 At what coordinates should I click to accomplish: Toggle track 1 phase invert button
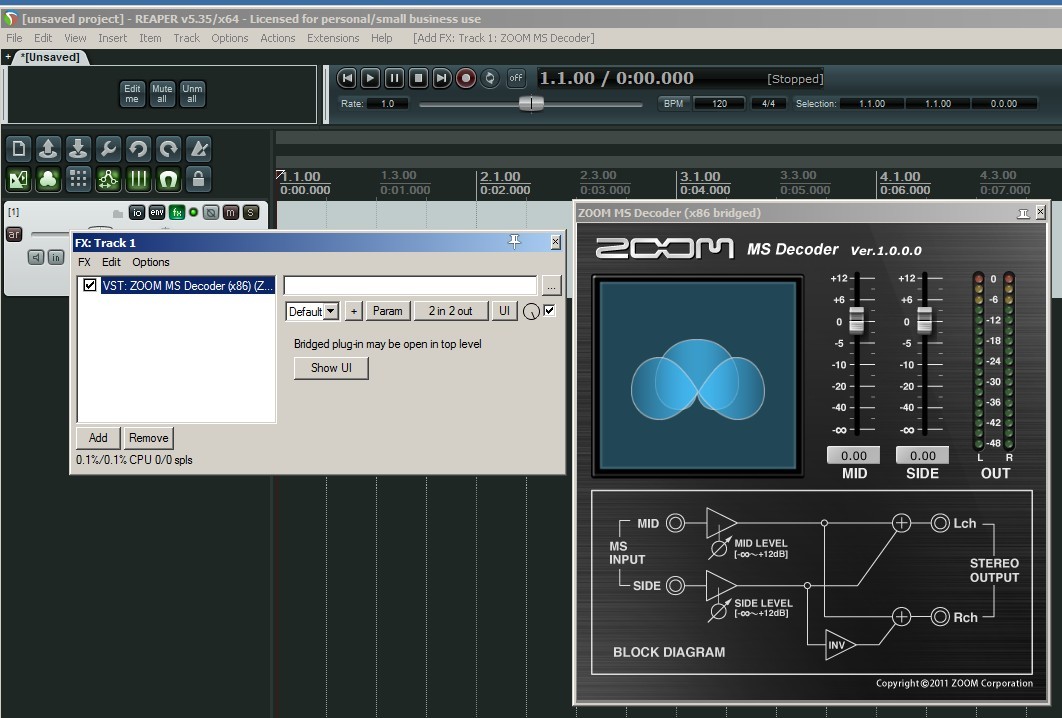coord(211,213)
